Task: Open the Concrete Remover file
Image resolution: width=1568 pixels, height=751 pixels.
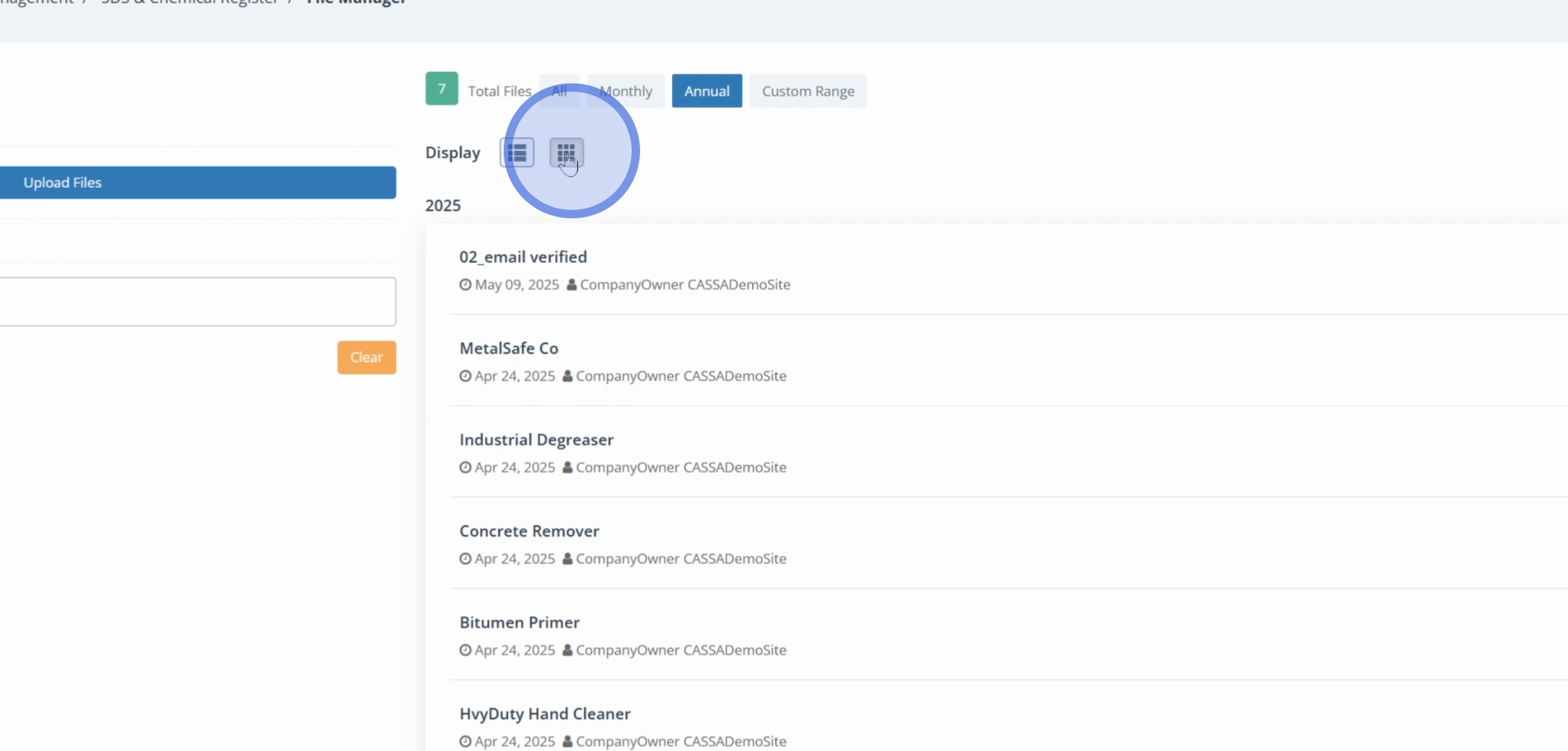Action: click(x=529, y=531)
